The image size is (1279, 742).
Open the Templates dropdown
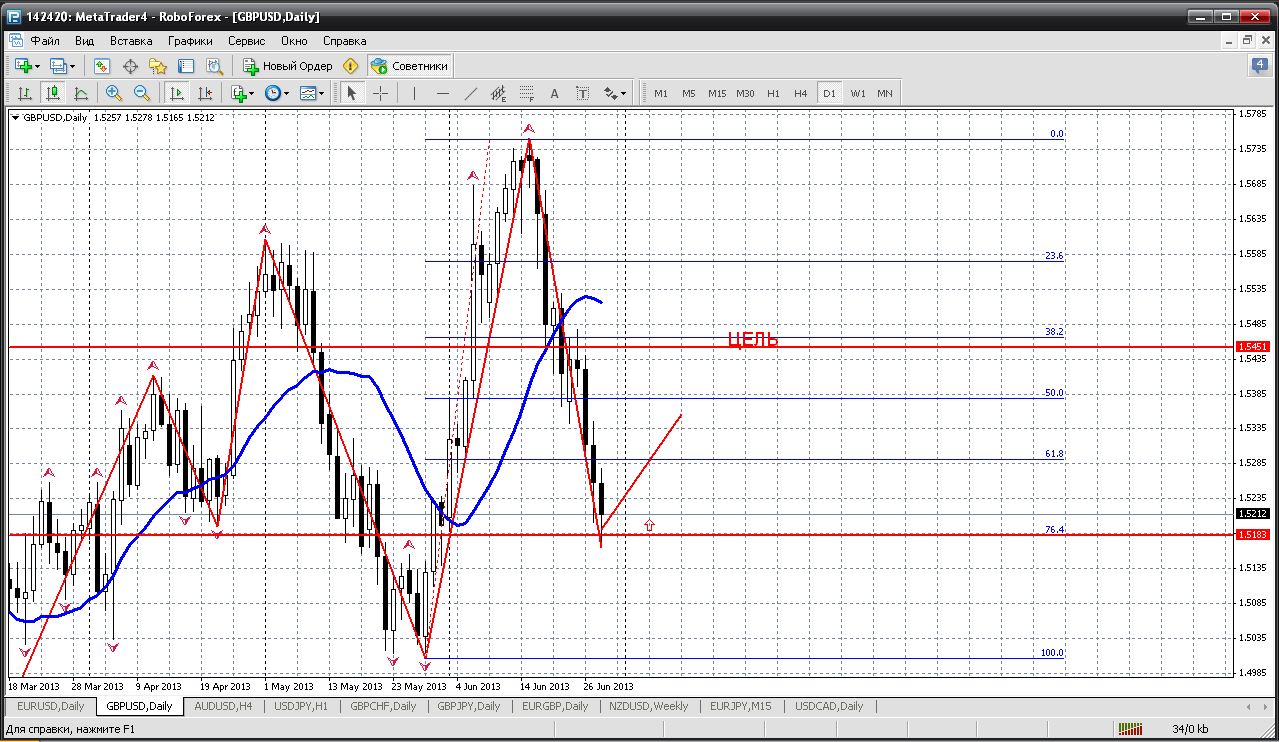tap(313, 93)
